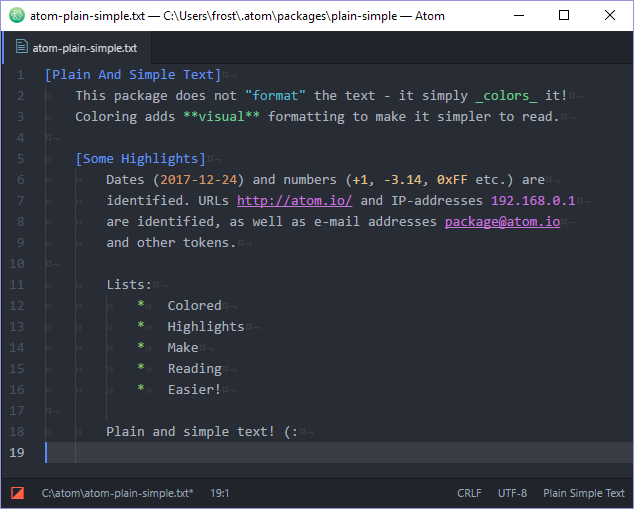The image size is (634, 509).
Task: Click the Atom app icon in title bar
Action: pyautogui.click(x=17, y=15)
